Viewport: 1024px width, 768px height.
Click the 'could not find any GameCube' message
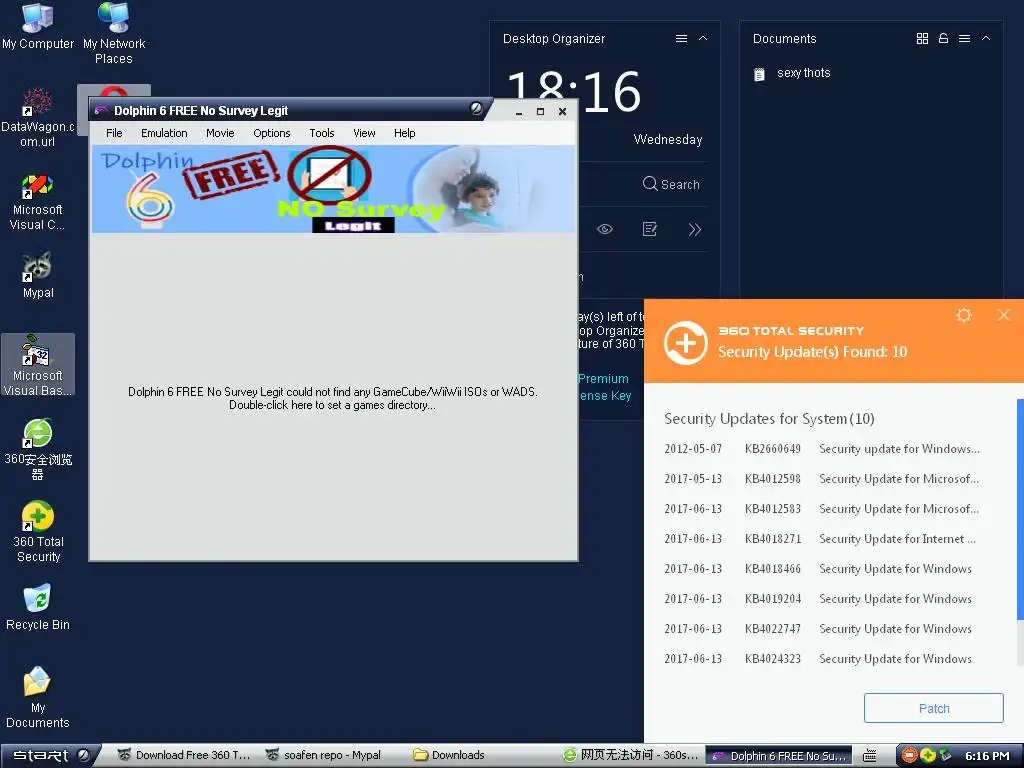tap(332, 398)
